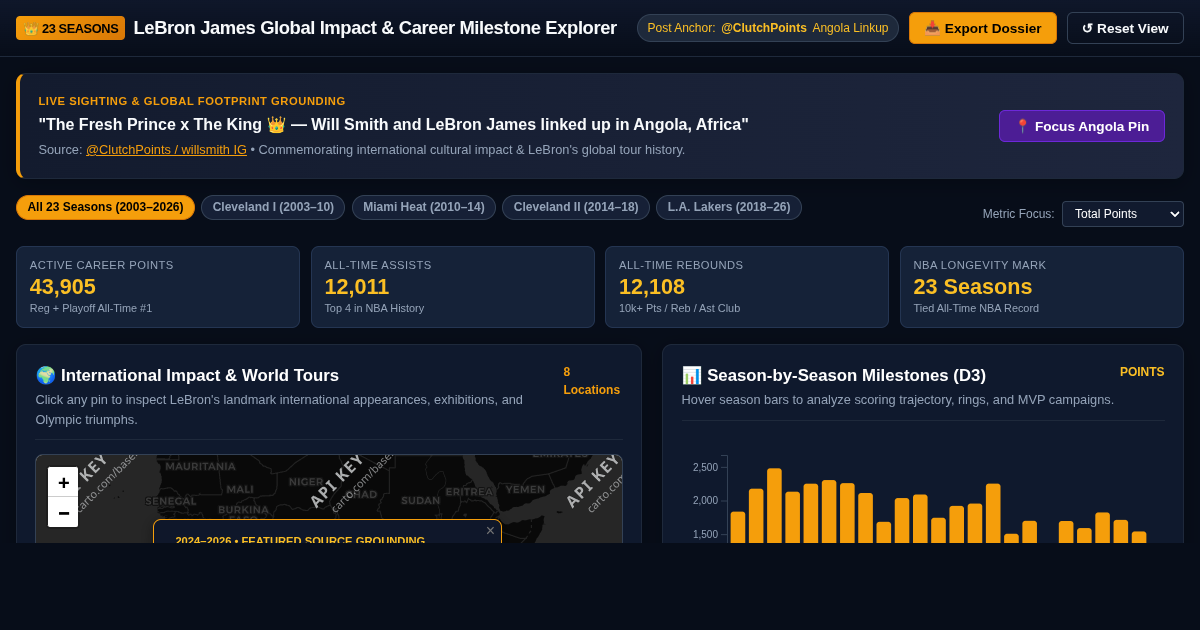Screen dimensions: 1200x630
Task: Click the tallest third season bar in chart
Action: 774,505
